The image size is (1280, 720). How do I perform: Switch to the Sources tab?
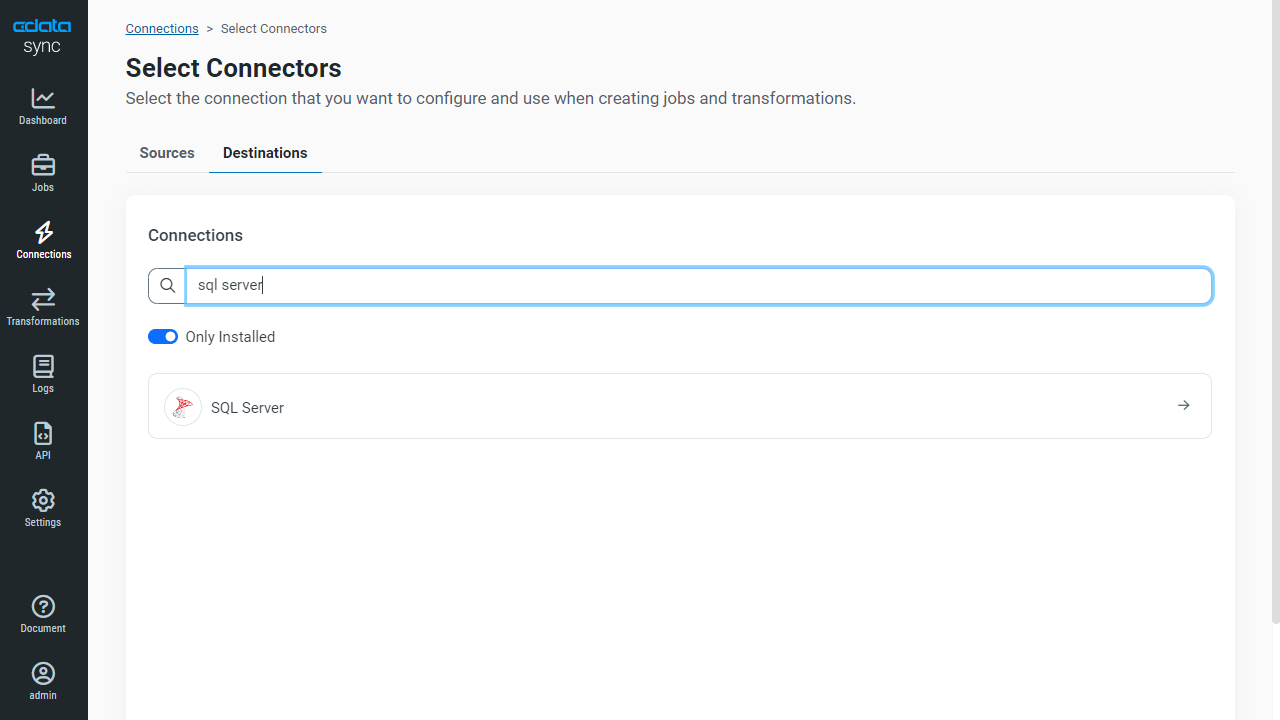point(167,153)
